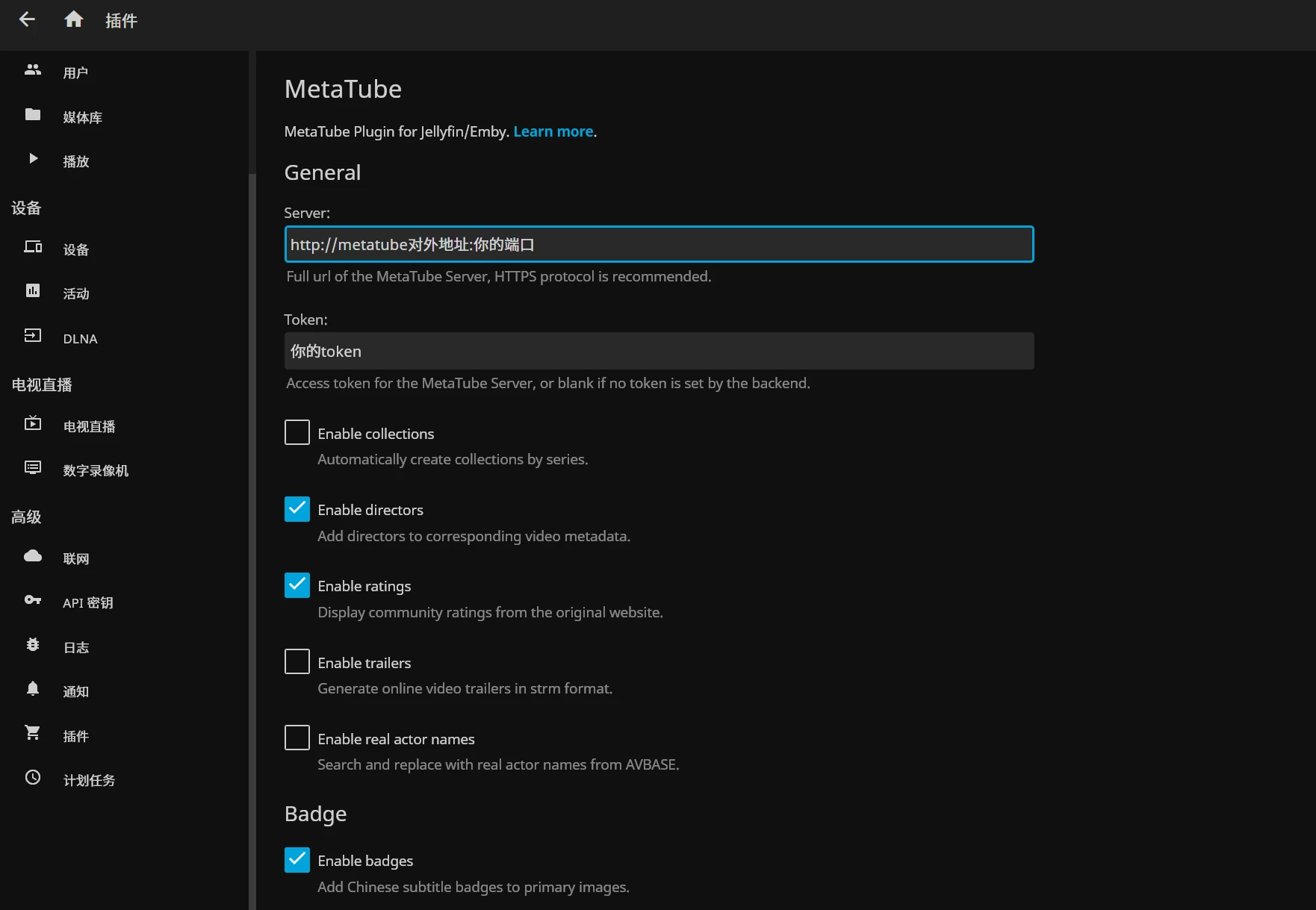Enable the collections checkbox

[x=297, y=433]
